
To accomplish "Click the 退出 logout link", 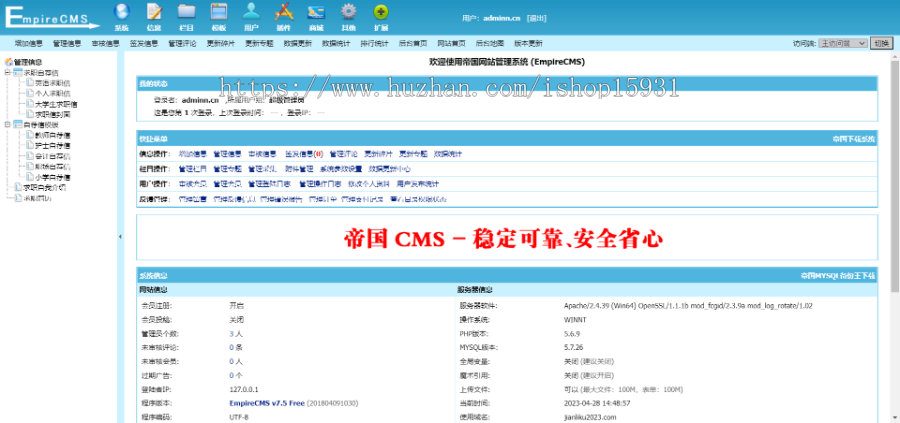I will click(x=537, y=18).
